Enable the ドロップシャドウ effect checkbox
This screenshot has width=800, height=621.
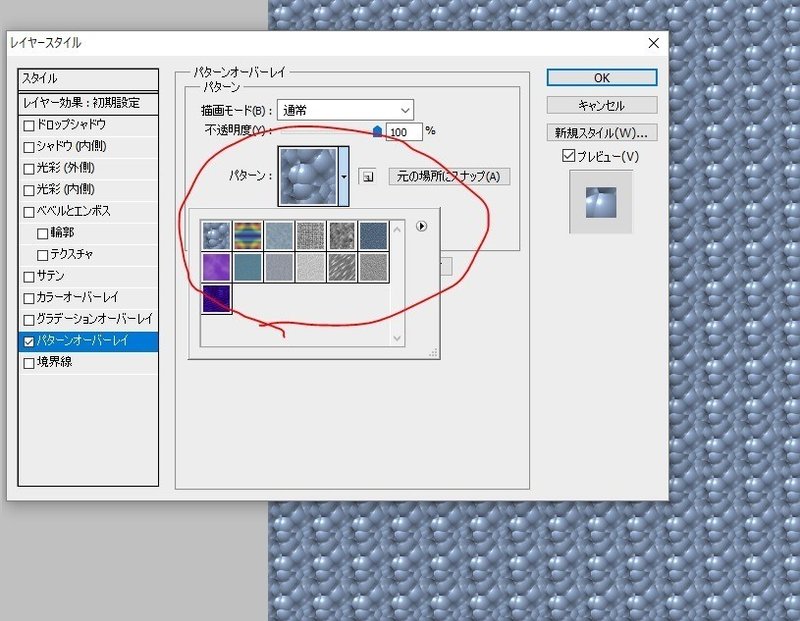pos(27,125)
